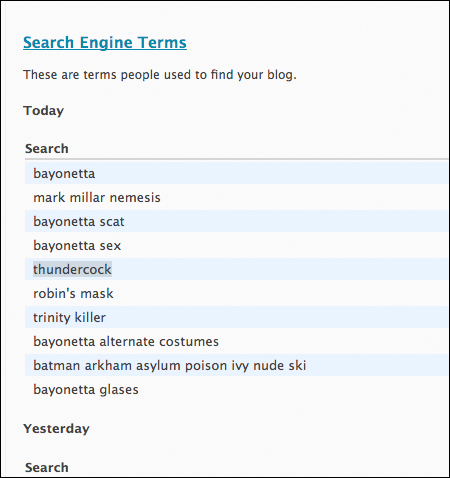Select 'bayonetta alternate costumes' entry
This screenshot has width=450, height=478.
(x=126, y=342)
